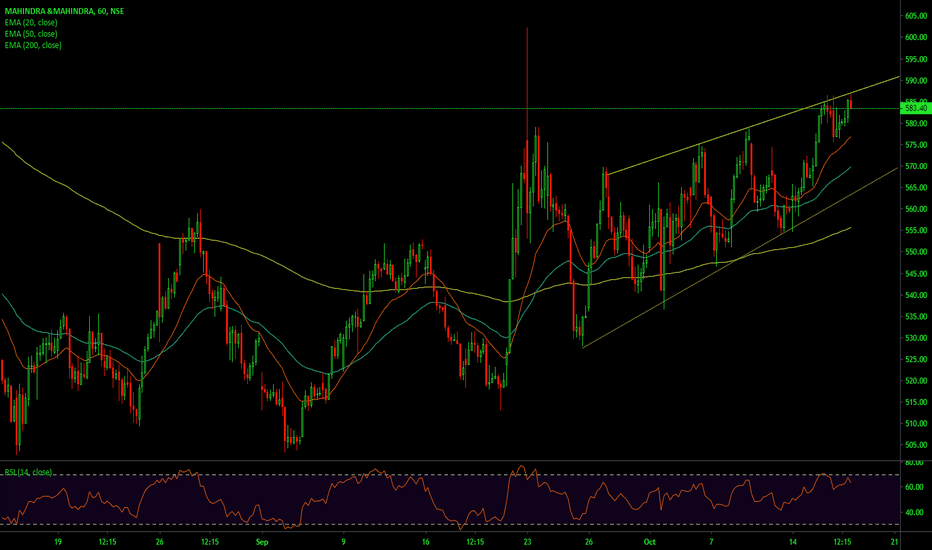
Task: Click the 21 date label on time axis
Action: (x=895, y=542)
